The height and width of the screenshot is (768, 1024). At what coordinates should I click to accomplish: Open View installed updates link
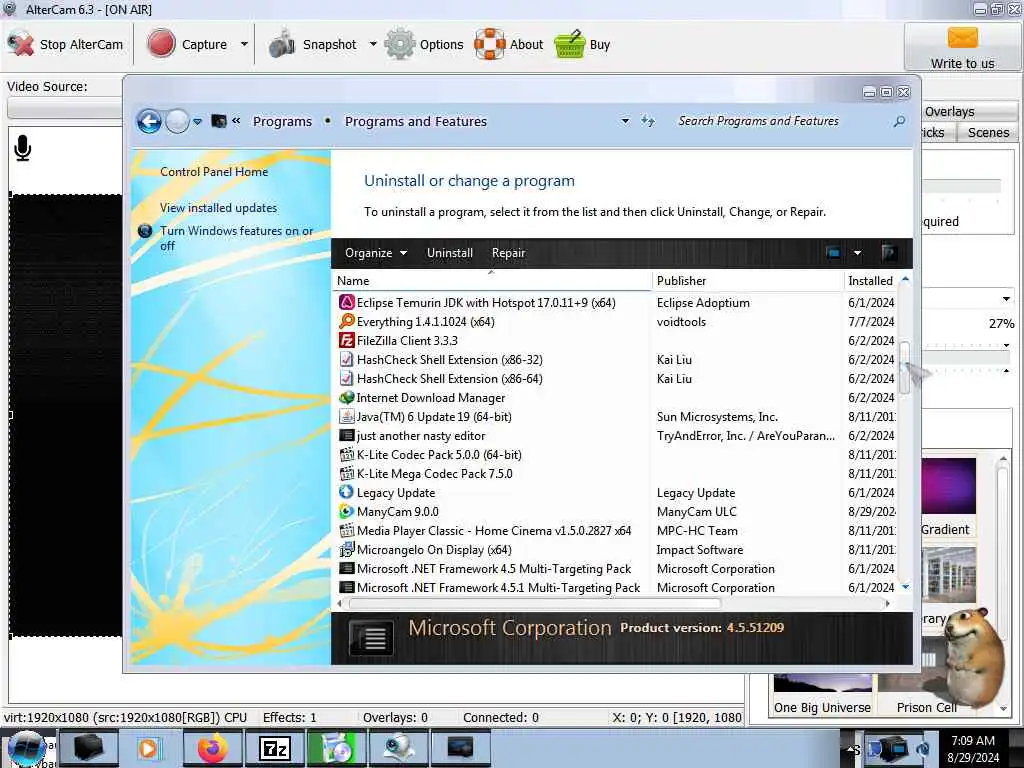[218, 208]
